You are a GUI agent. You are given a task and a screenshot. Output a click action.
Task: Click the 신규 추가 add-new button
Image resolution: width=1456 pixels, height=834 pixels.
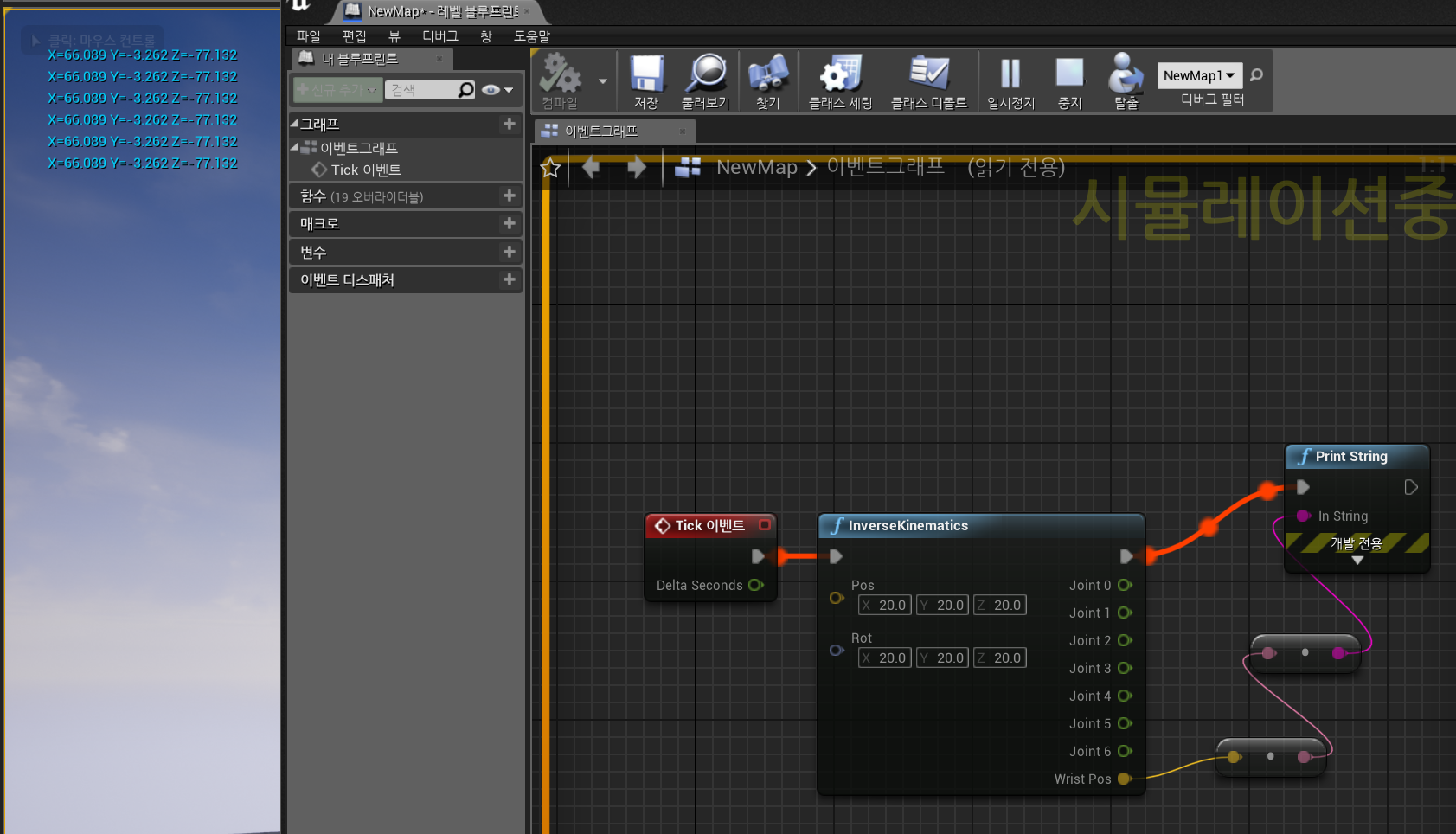pos(337,90)
